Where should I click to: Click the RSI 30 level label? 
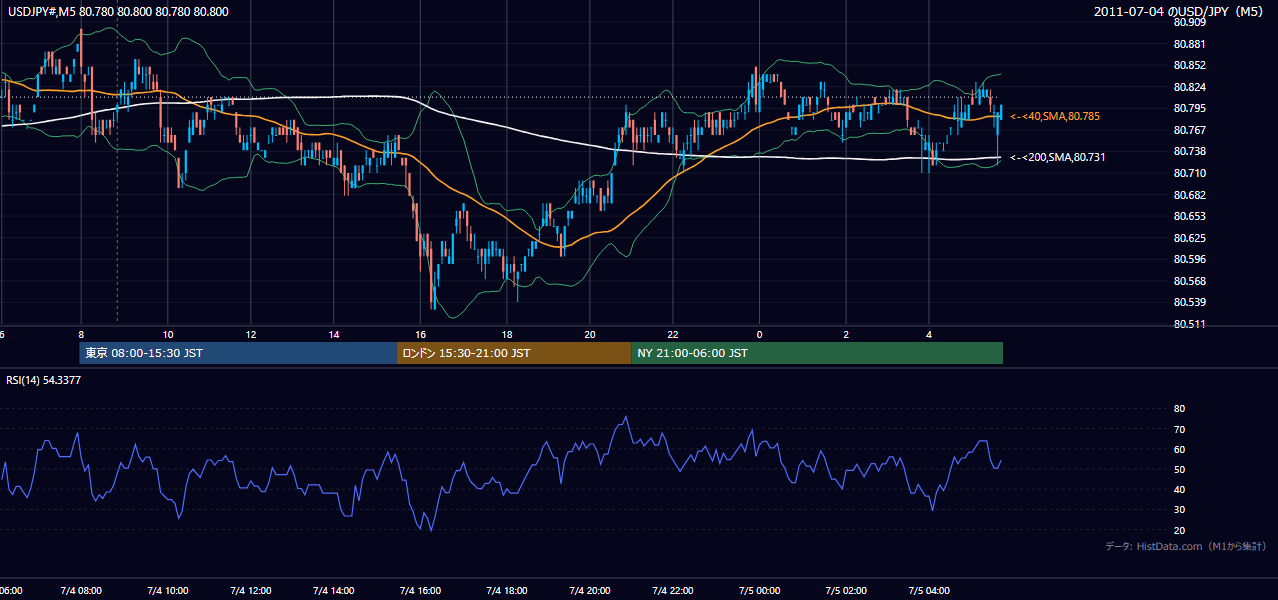pyautogui.click(x=1179, y=509)
